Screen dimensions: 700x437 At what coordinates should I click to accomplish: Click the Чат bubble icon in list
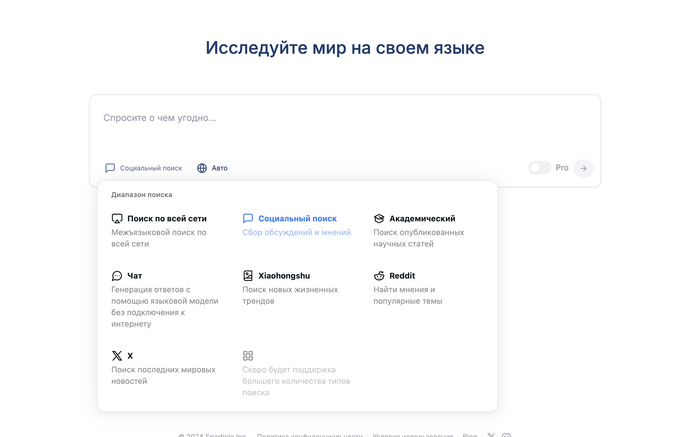coord(117,276)
